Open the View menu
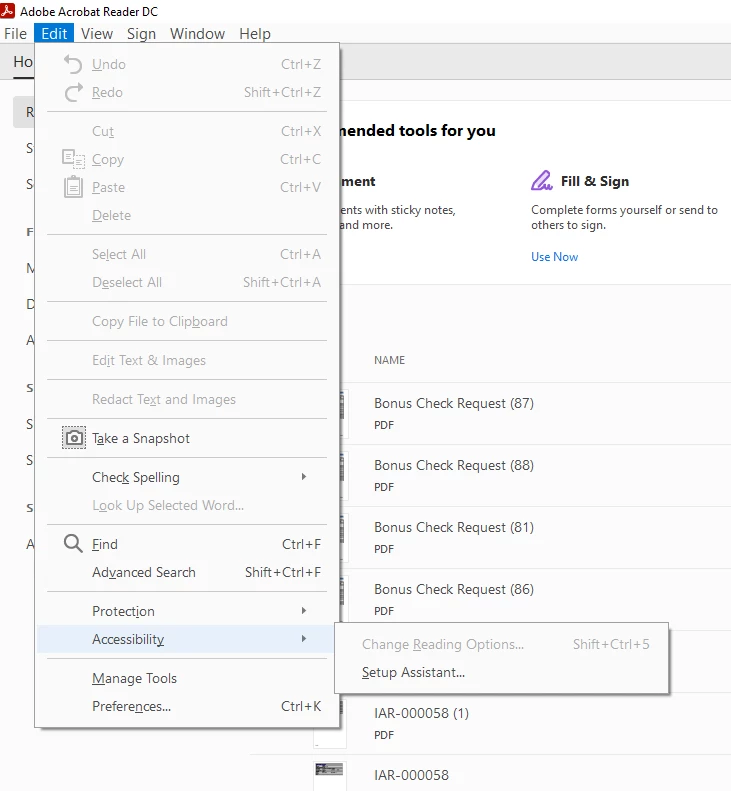731x791 pixels. pos(97,34)
